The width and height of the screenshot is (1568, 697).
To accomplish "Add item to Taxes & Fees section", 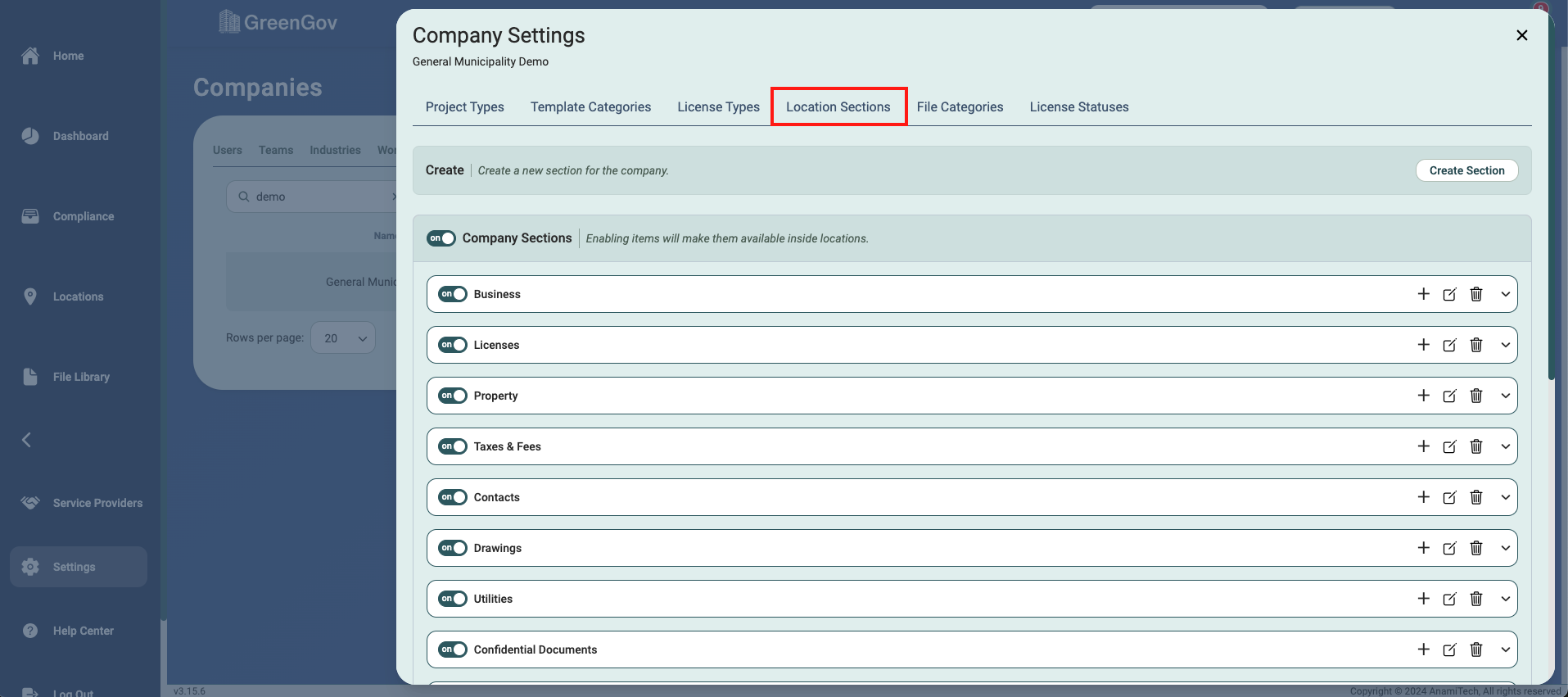I will pos(1423,446).
